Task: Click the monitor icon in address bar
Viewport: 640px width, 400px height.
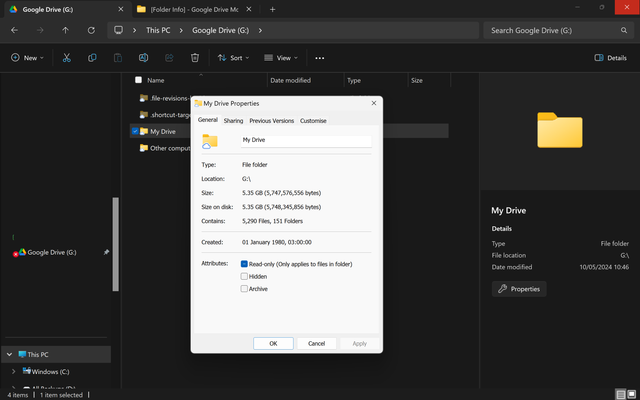Action: point(118,30)
